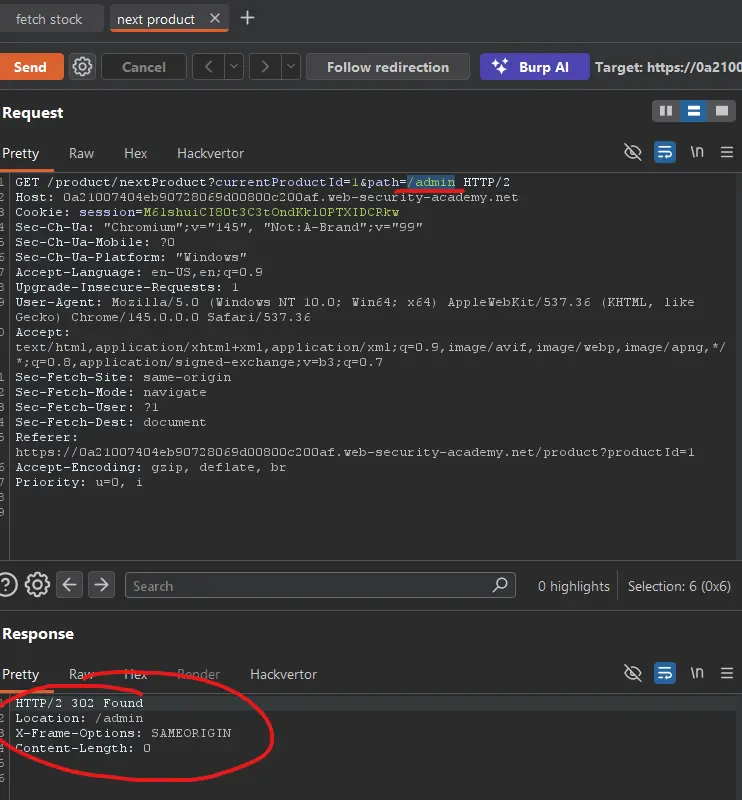The image size is (742, 800).
Task: Go forward to next request in history
Action: coord(265,67)
